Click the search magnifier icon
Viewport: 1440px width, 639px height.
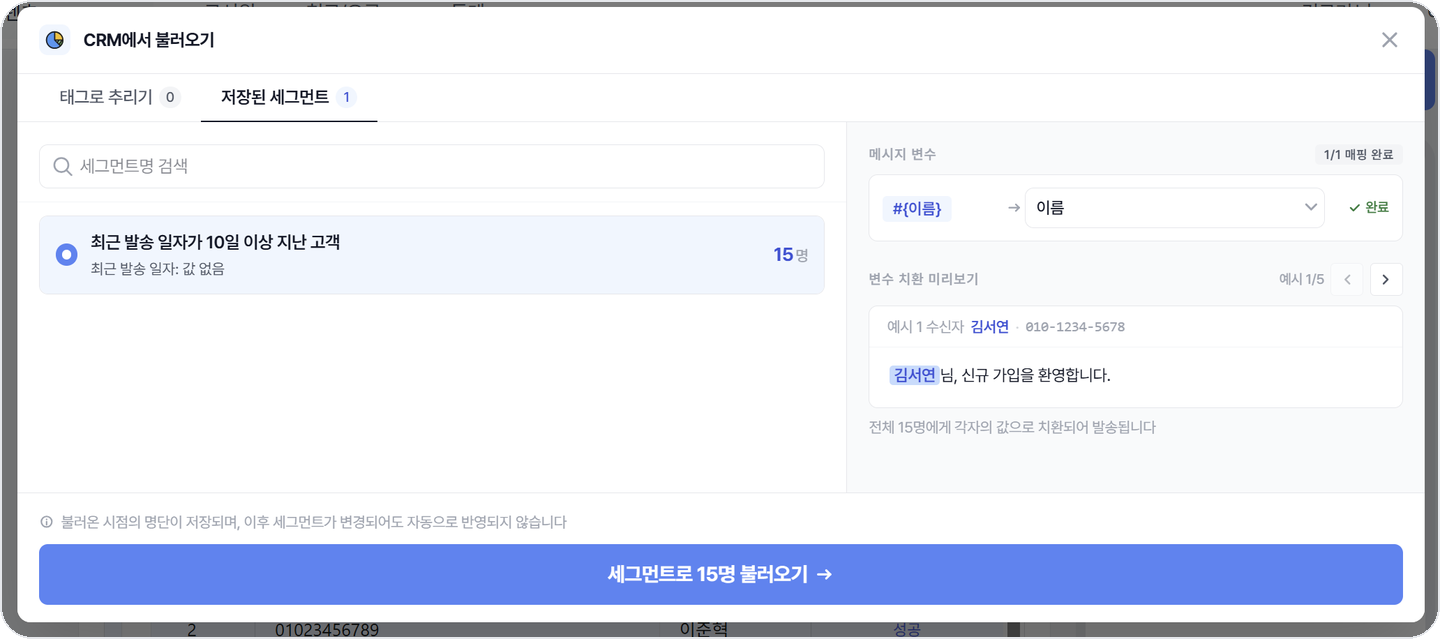62,166
